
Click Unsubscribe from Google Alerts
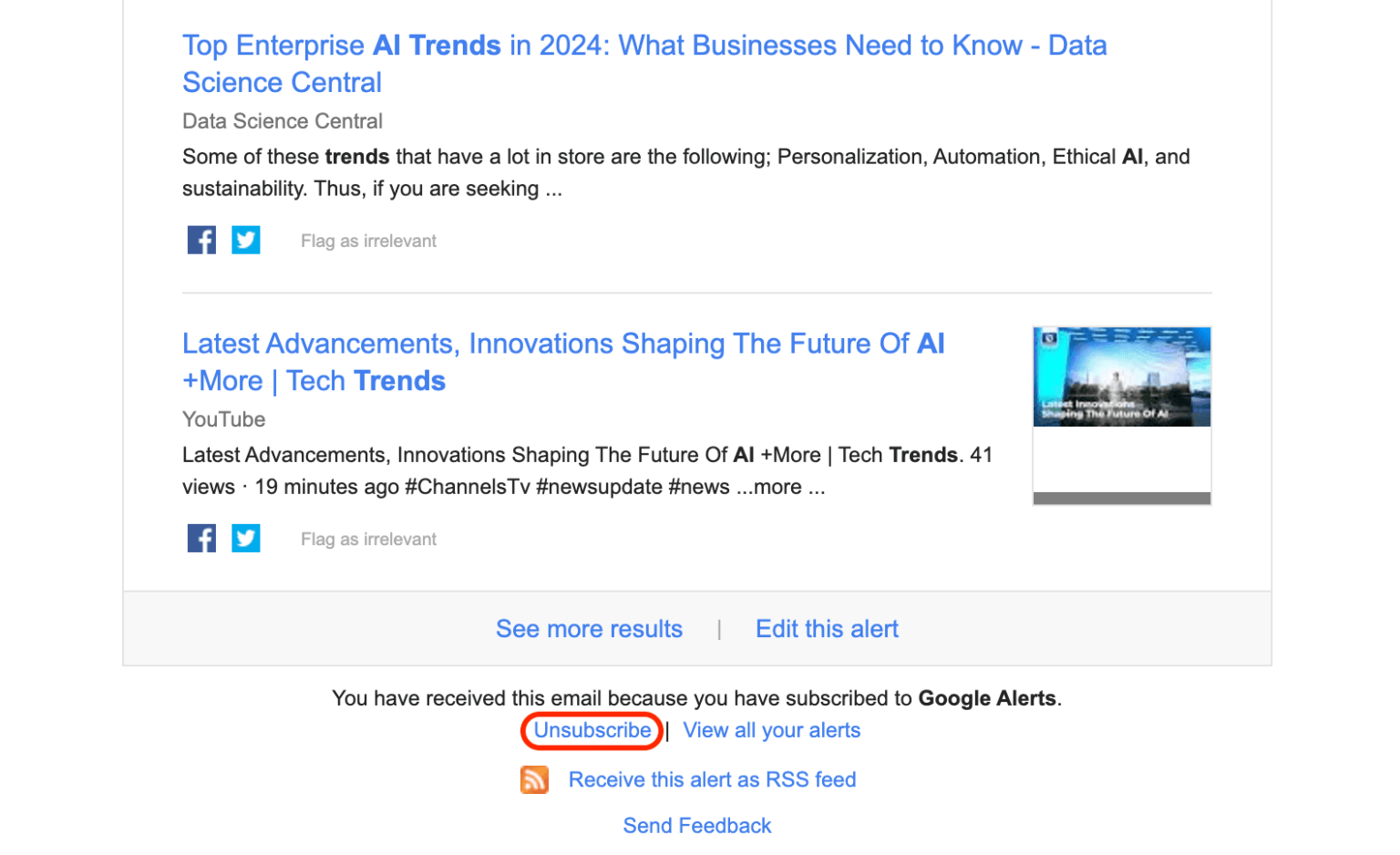click(591, 730)
